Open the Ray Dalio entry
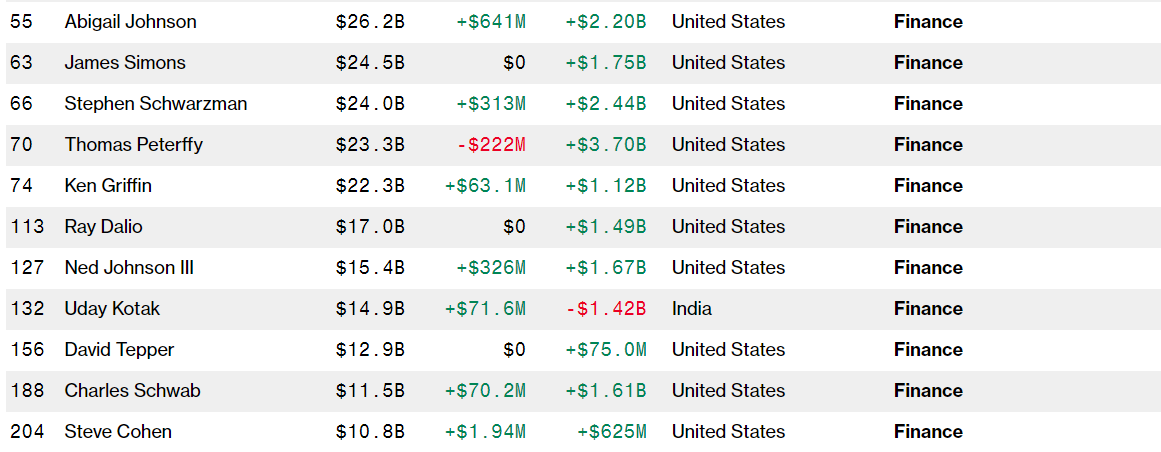Image resolution: width=1161 pixels, height=452 pixels. tap(103, 226)
